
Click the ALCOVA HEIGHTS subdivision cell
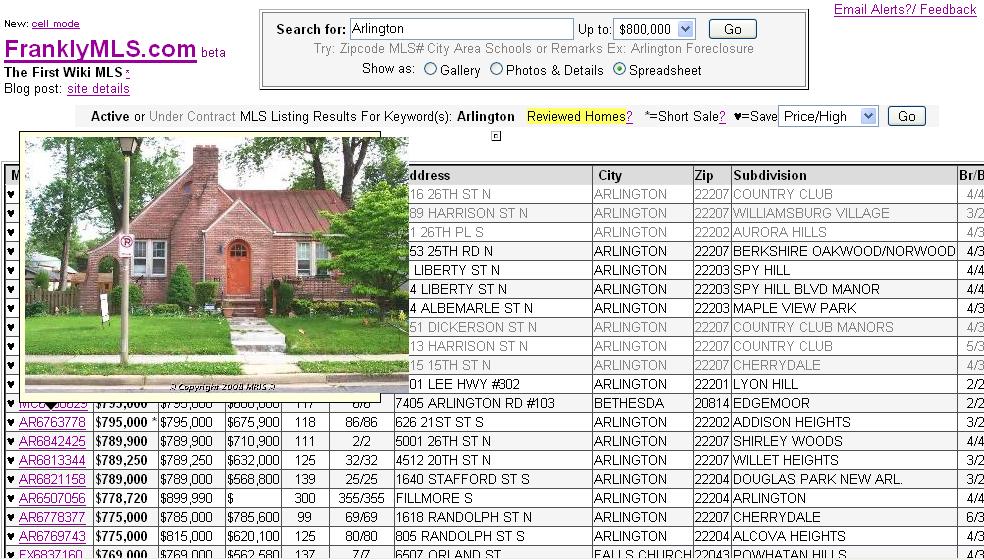pyautogui.click(x=789, y=536)
